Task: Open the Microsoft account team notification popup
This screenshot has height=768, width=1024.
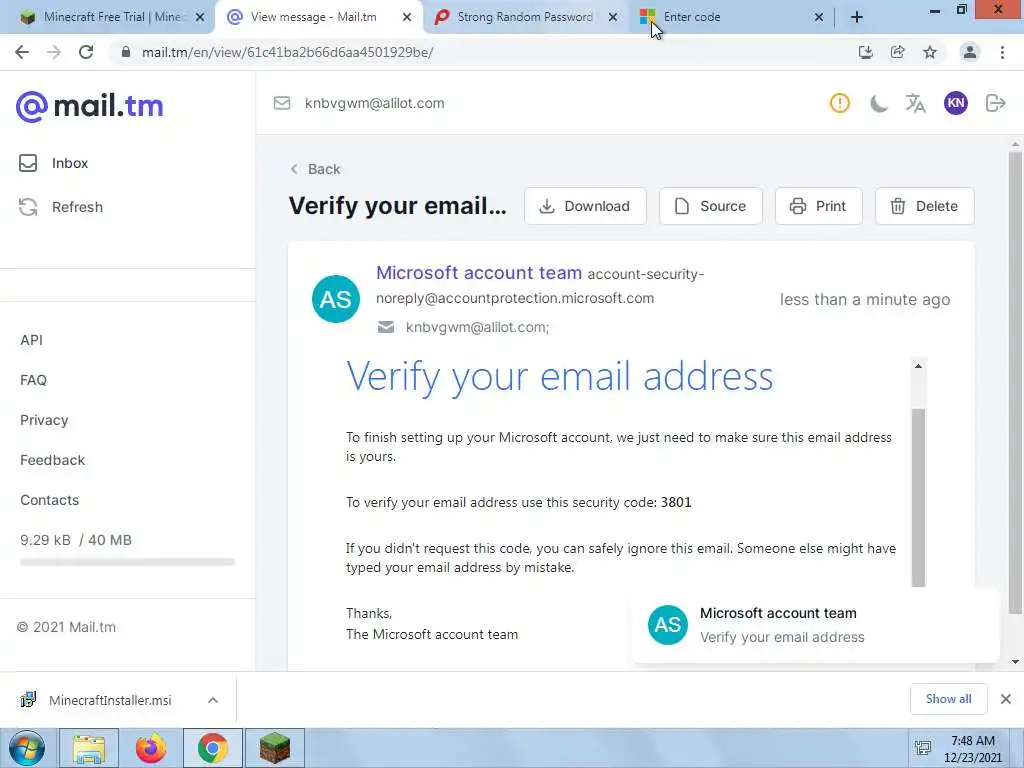Action: (815, 625)
